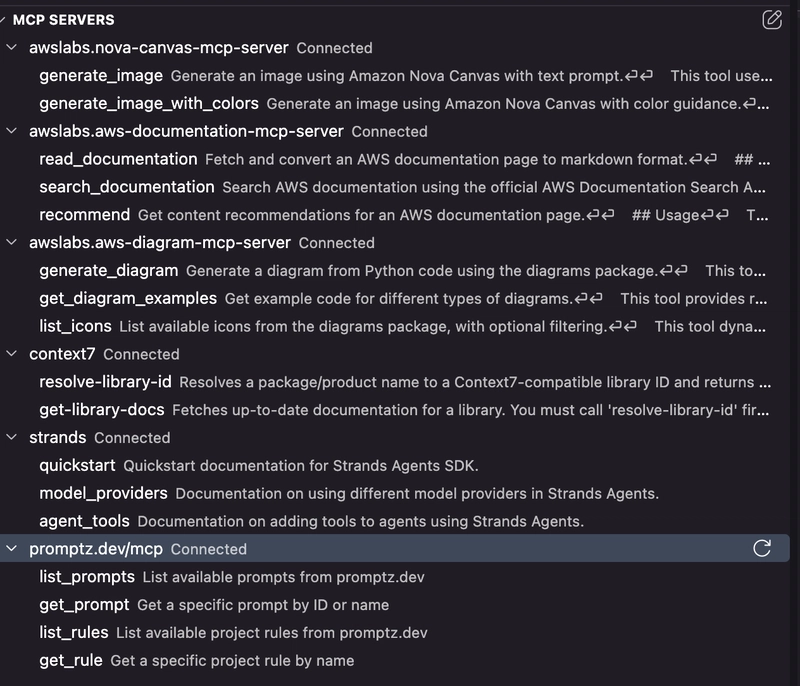Image resolution: width=800 pixels, height=686 pixels.
Task: Open the read_documentation tool entry
Action: pos(118,159)
